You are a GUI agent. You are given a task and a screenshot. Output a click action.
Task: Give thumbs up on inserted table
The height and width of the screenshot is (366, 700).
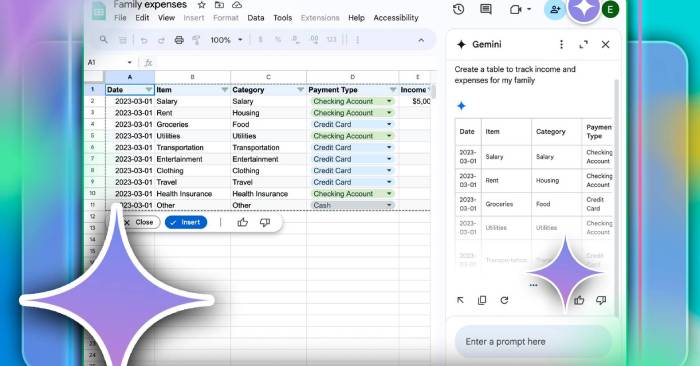coord(243,222)
